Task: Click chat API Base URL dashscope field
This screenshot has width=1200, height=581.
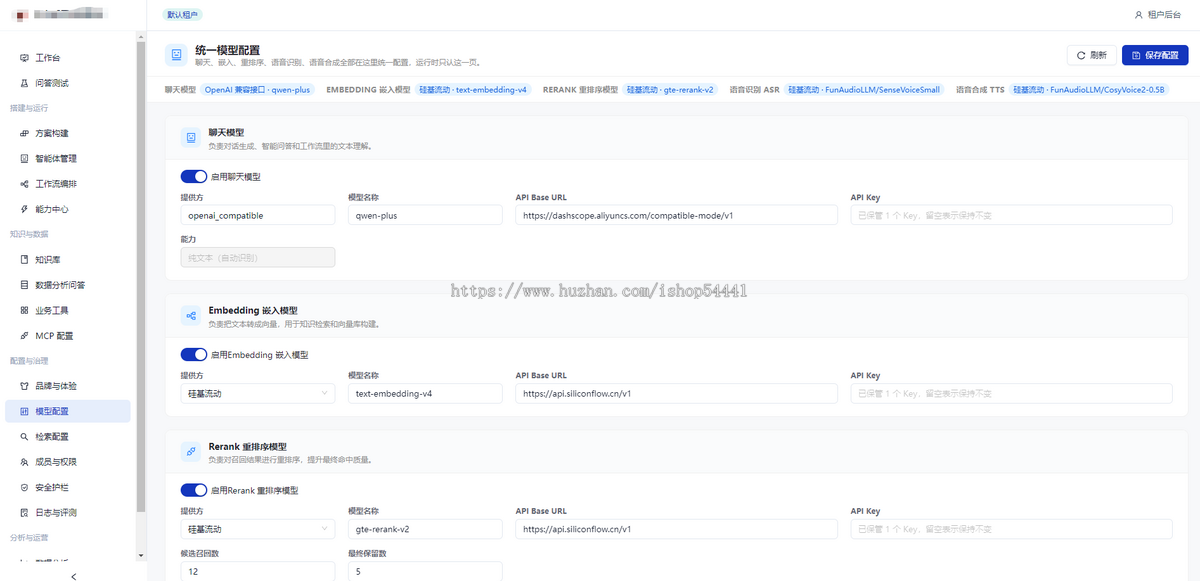Action: coord(677,215)
